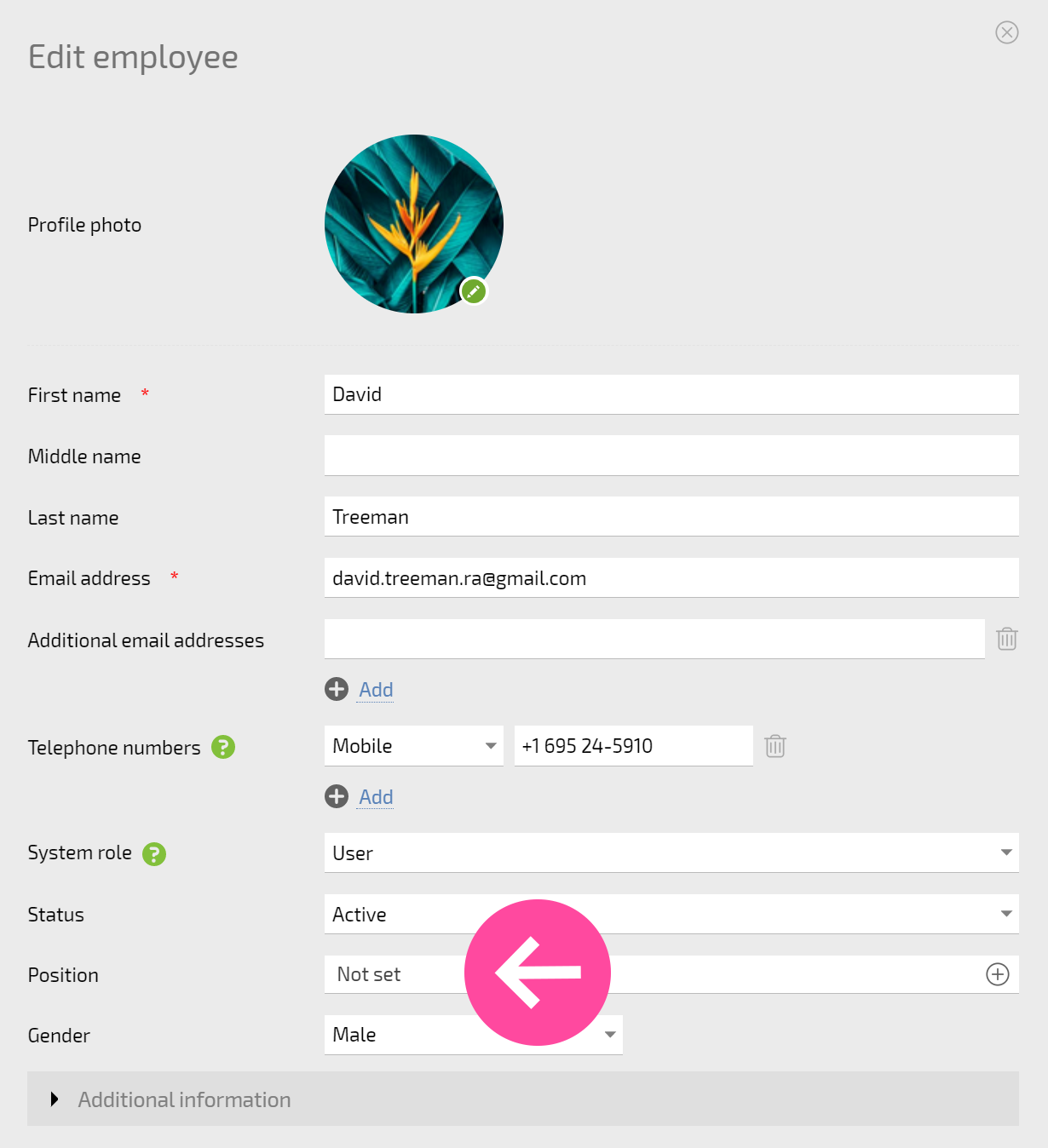Open the Gender Male dropdown

click(474, 1035)
